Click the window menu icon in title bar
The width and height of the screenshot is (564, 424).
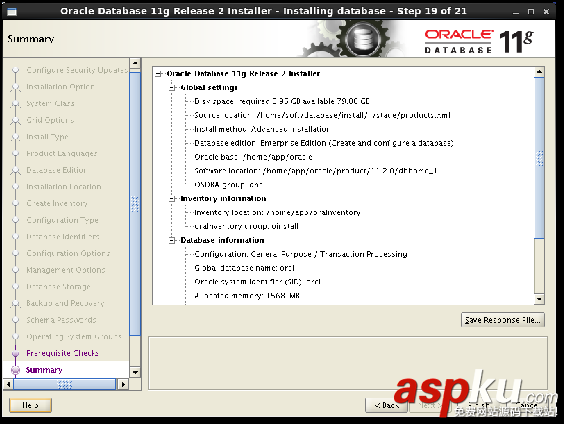tap(12, 12)
